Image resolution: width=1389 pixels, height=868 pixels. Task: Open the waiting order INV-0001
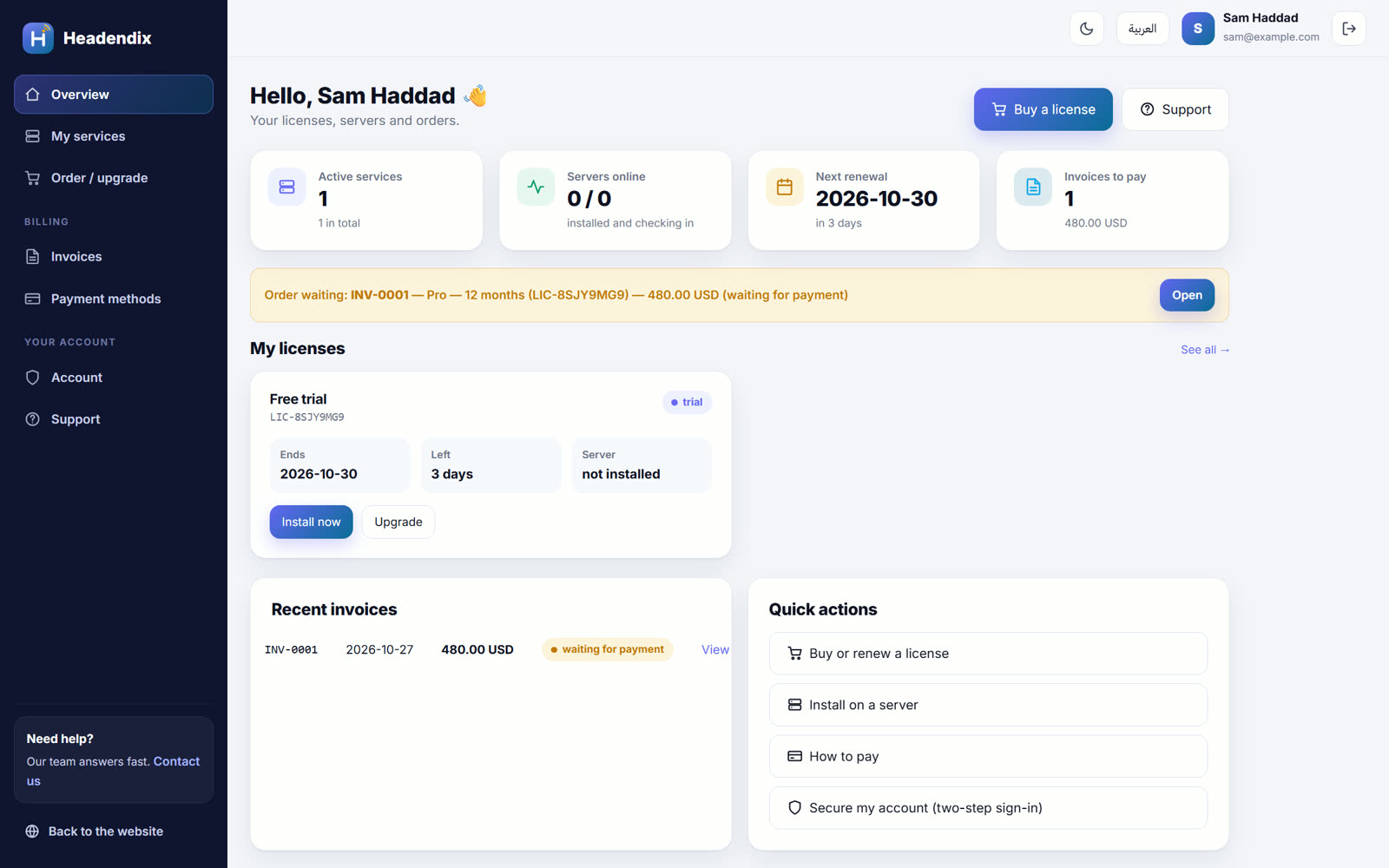coord(1187,295)
